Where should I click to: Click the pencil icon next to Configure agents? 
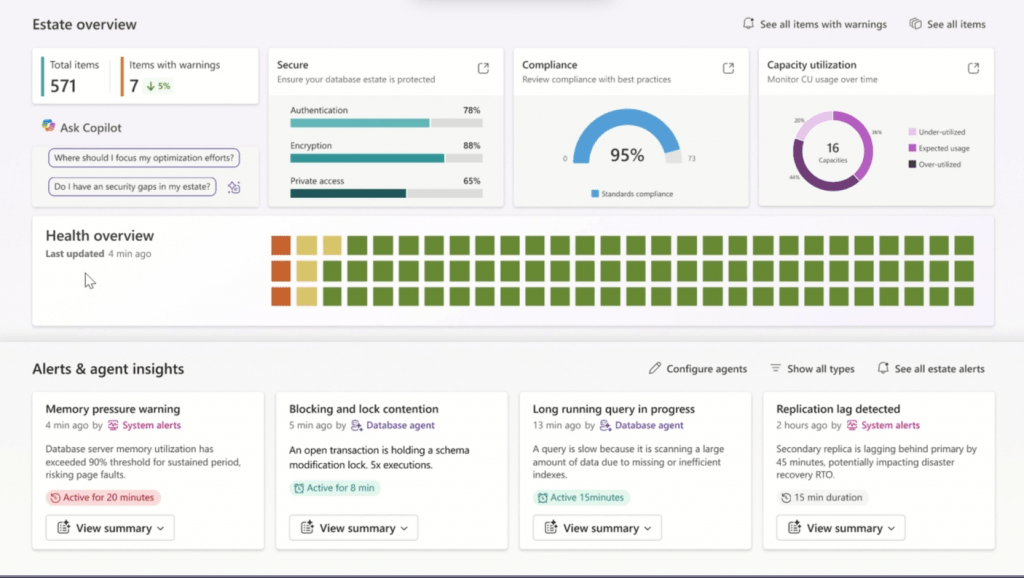(x=656, y=368)
